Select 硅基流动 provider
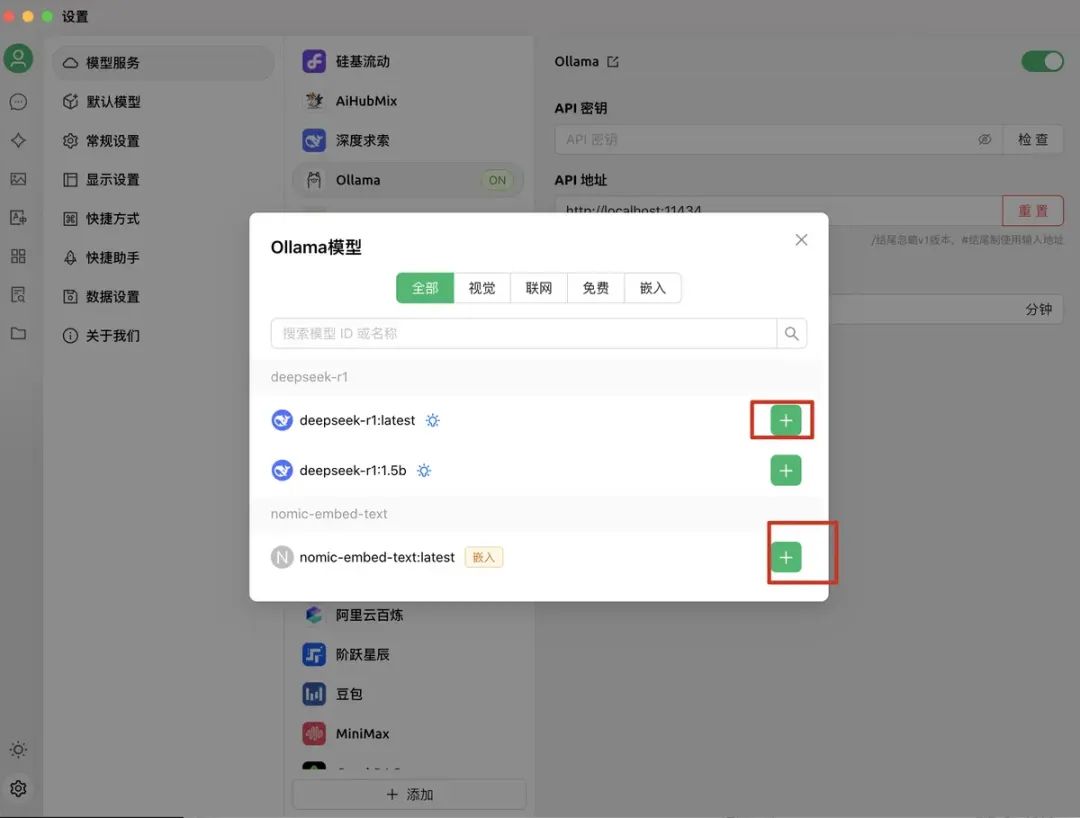 408,61
